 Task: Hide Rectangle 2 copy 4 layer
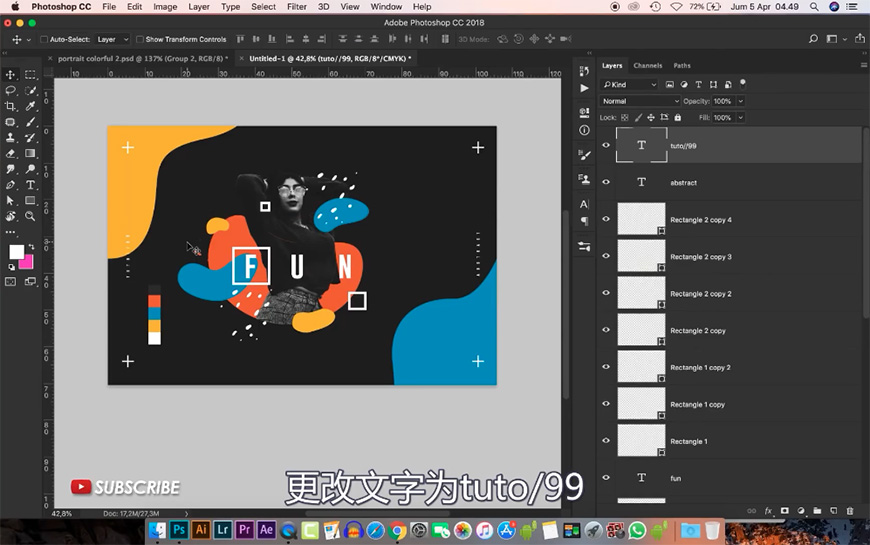606,219
